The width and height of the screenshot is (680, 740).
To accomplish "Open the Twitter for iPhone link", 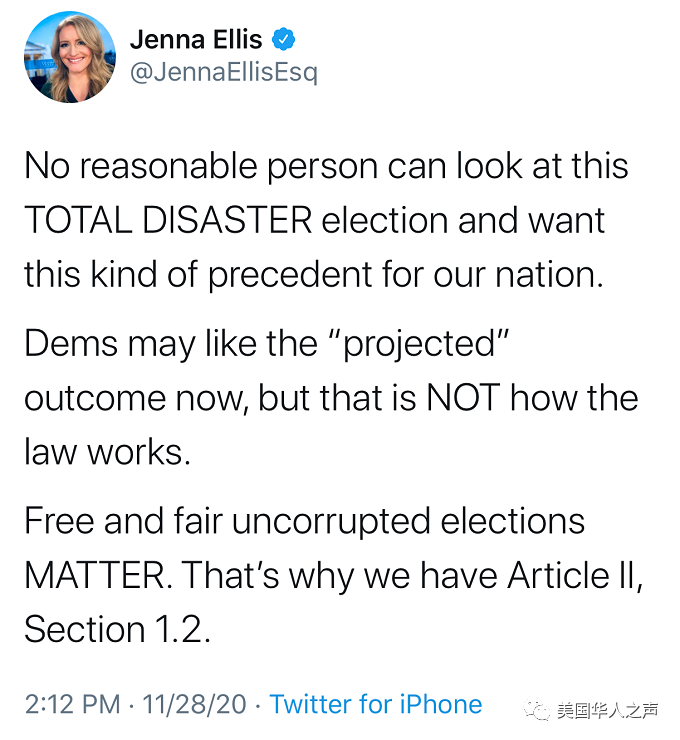I will [x=376, y=704].
